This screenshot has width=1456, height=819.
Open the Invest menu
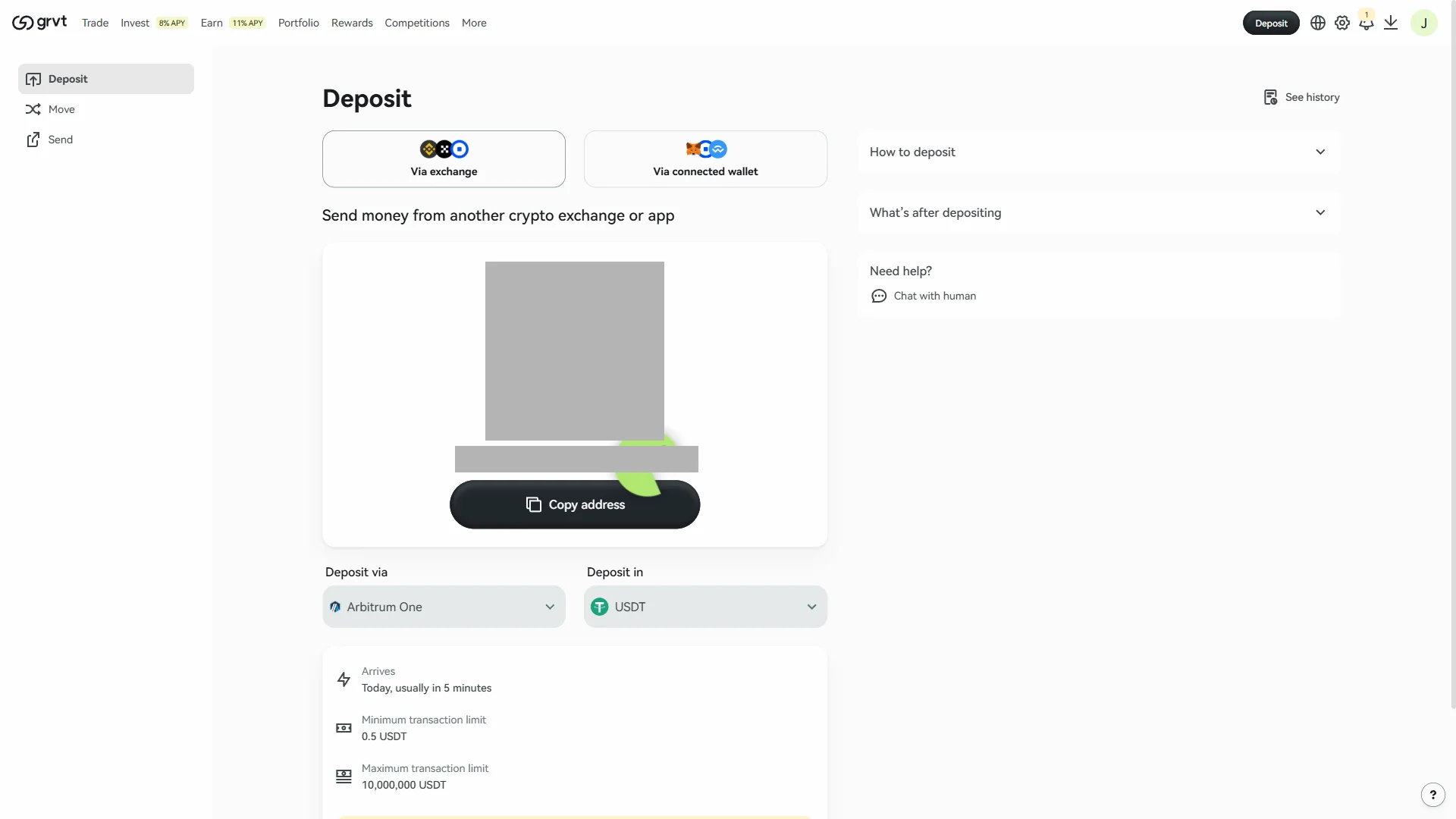(x=135, y=23)
